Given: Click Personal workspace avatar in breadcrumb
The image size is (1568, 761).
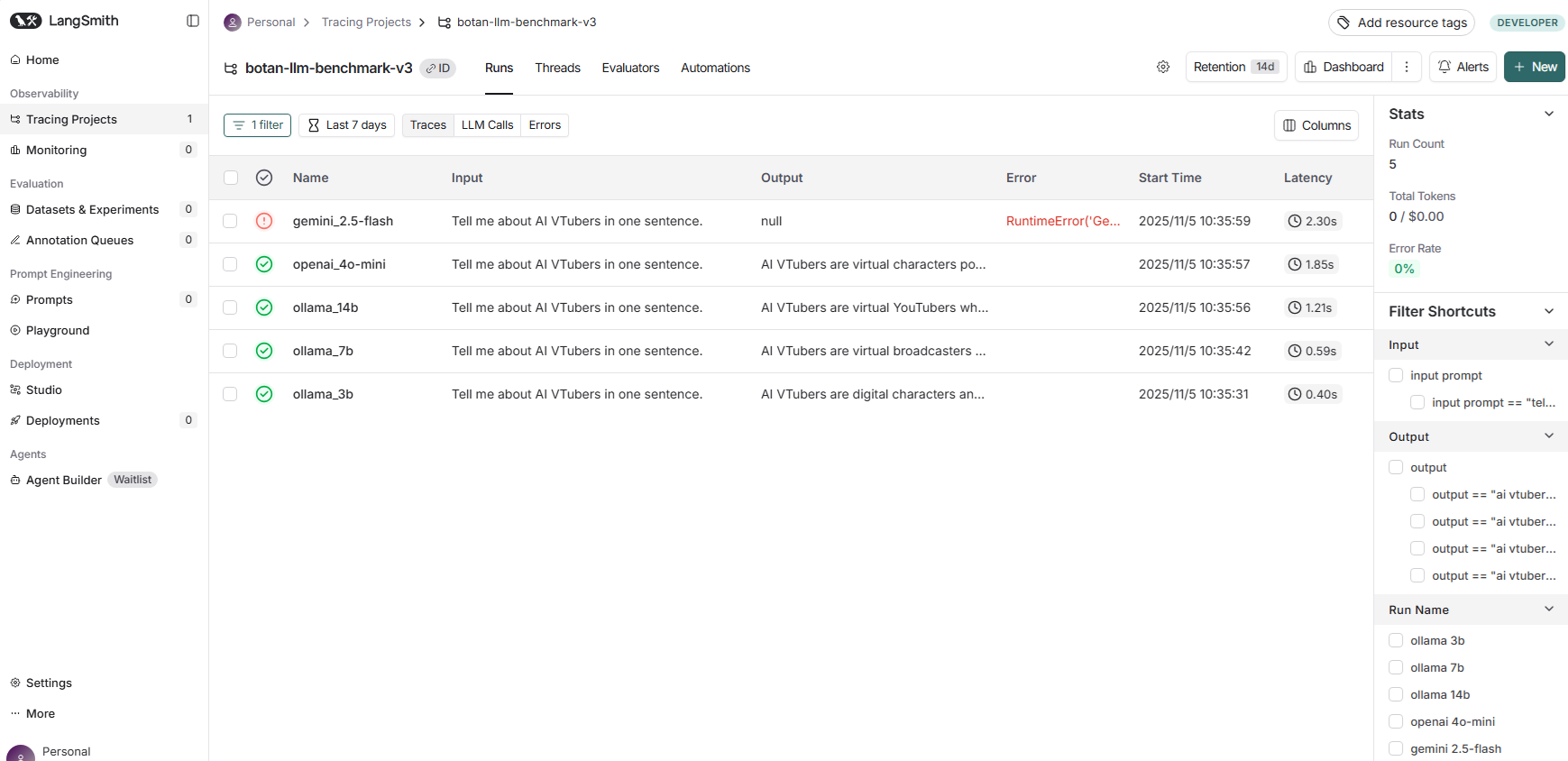Looking at the screenshot, I should pyautogui.click(x=233, y=23).
